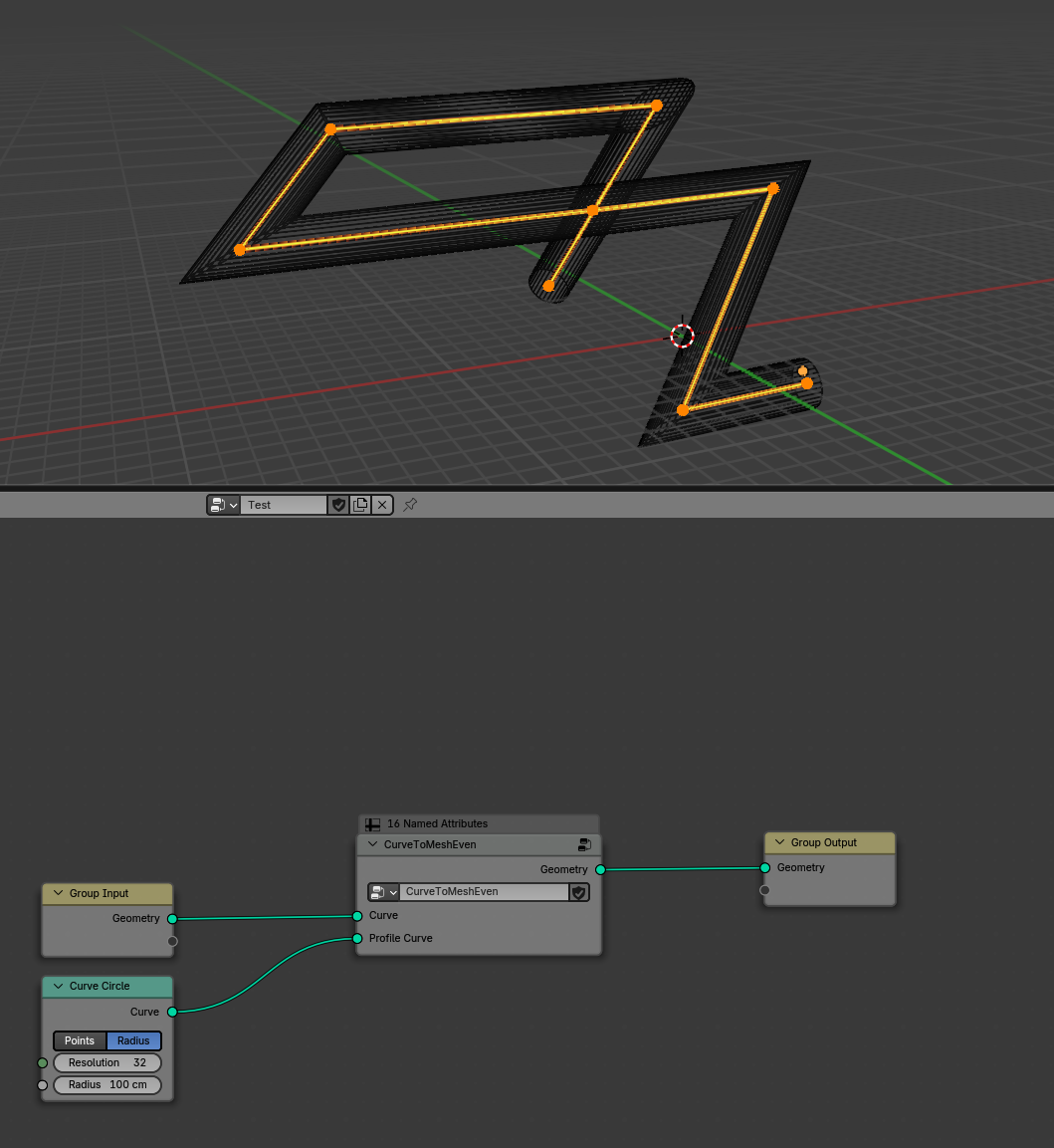Select the Group Output node title
Image resolution: width=1054 pixels, height=1148 pixels.
click(x=823, y=842)
